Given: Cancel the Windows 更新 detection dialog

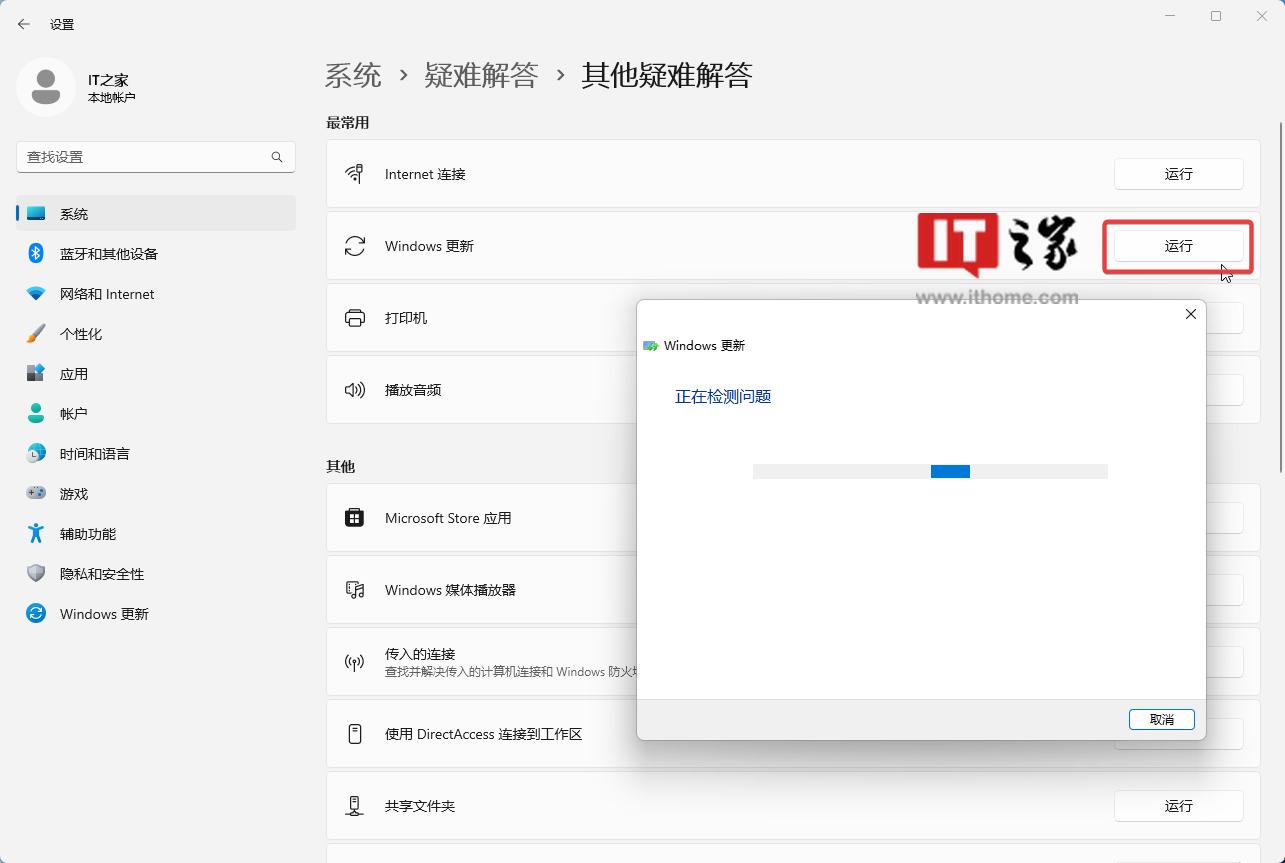Looking at the screenshot, I should pyautogui.click(x=1162, y=719).
